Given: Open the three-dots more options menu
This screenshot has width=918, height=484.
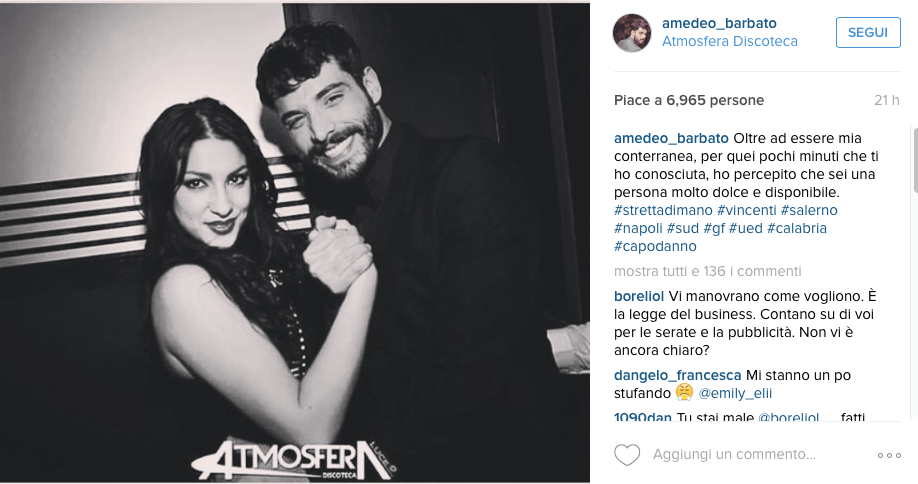Looking at the screenshot, I should tap(889, 455).
